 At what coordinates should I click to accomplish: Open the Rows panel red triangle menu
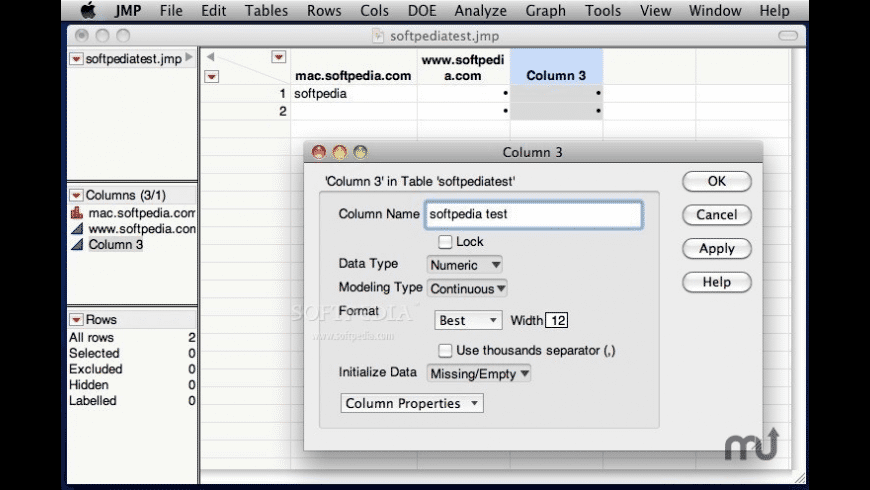[x=76, y=320]
